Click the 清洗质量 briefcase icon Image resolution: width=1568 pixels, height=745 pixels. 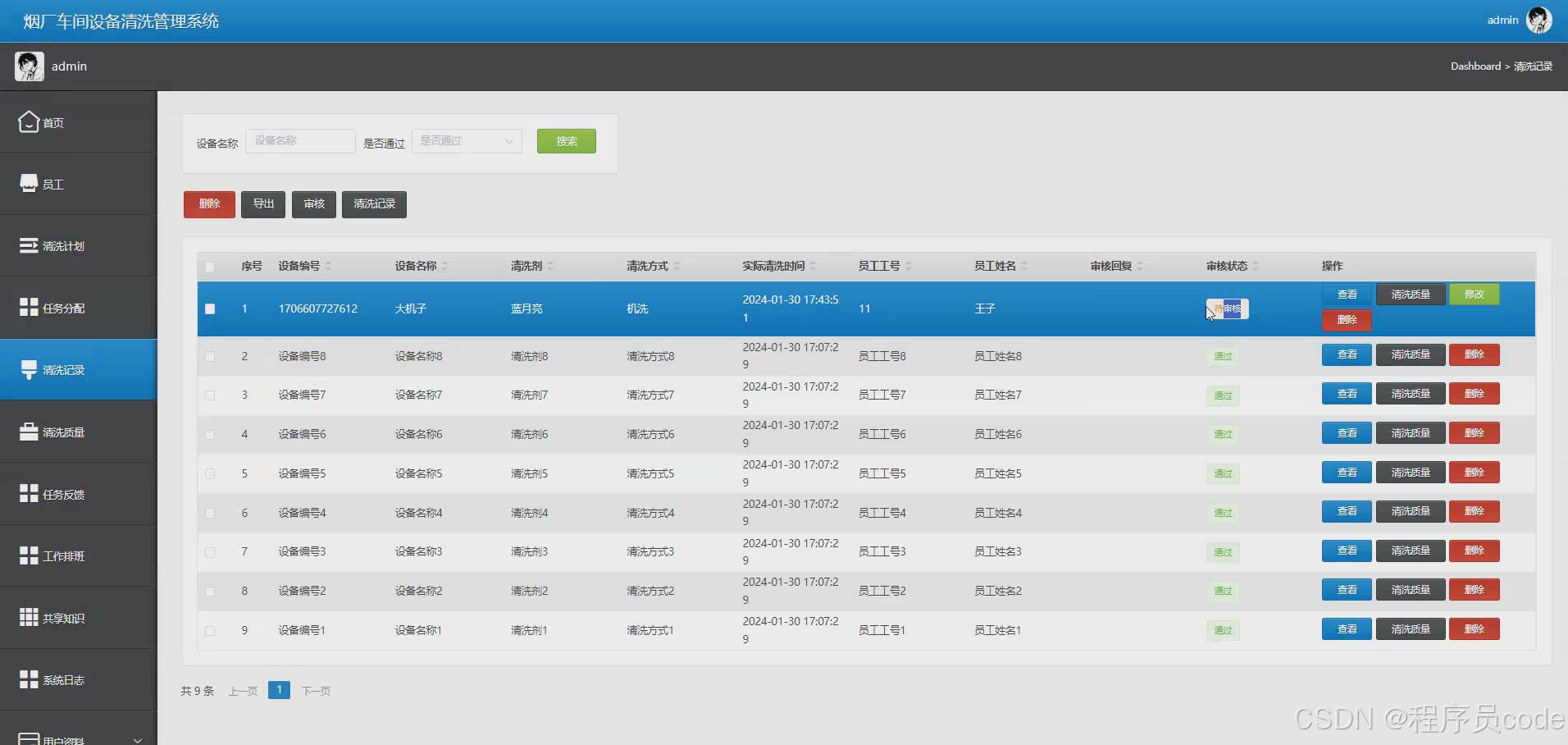(29, 431)
